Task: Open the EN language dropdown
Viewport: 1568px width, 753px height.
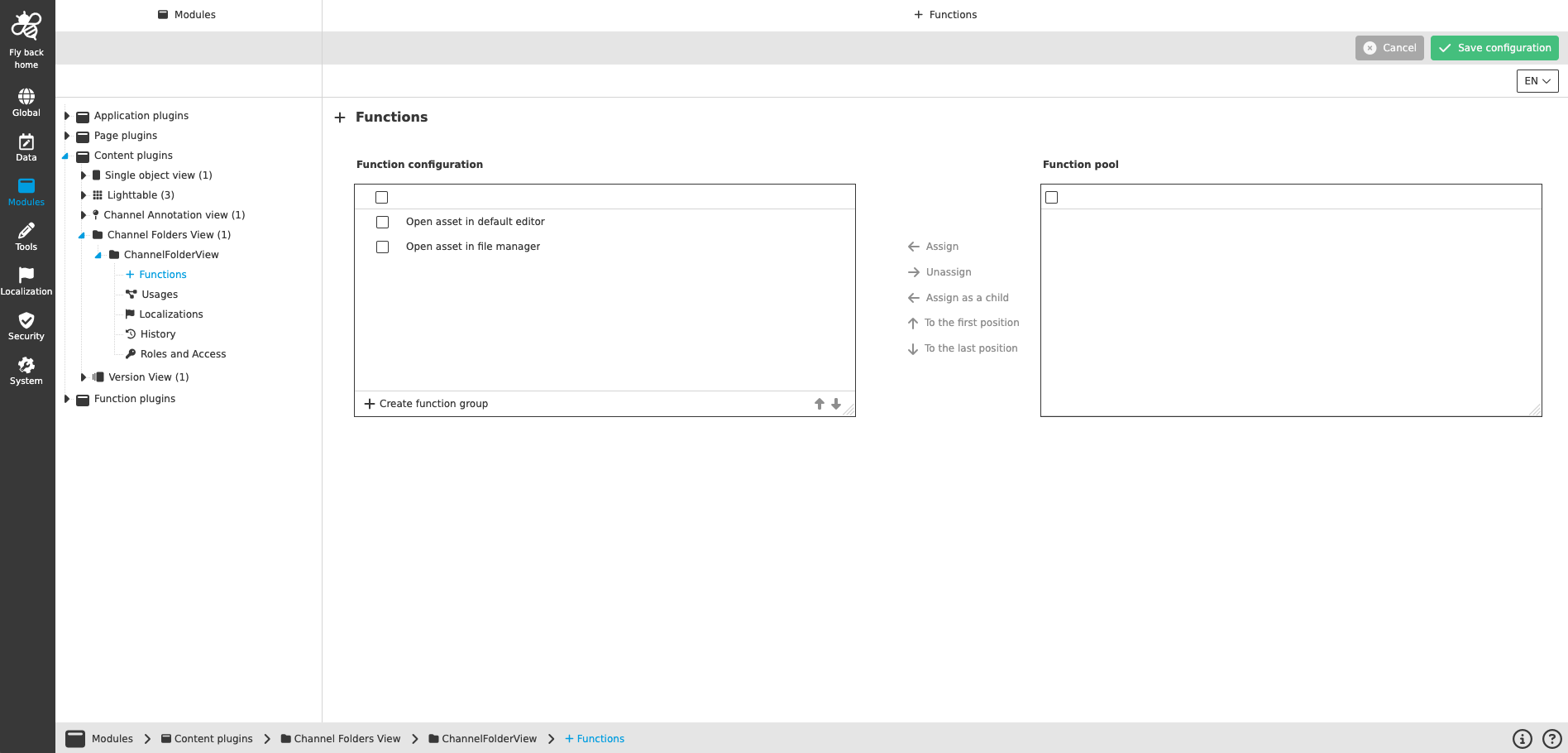Action: 1536,80
